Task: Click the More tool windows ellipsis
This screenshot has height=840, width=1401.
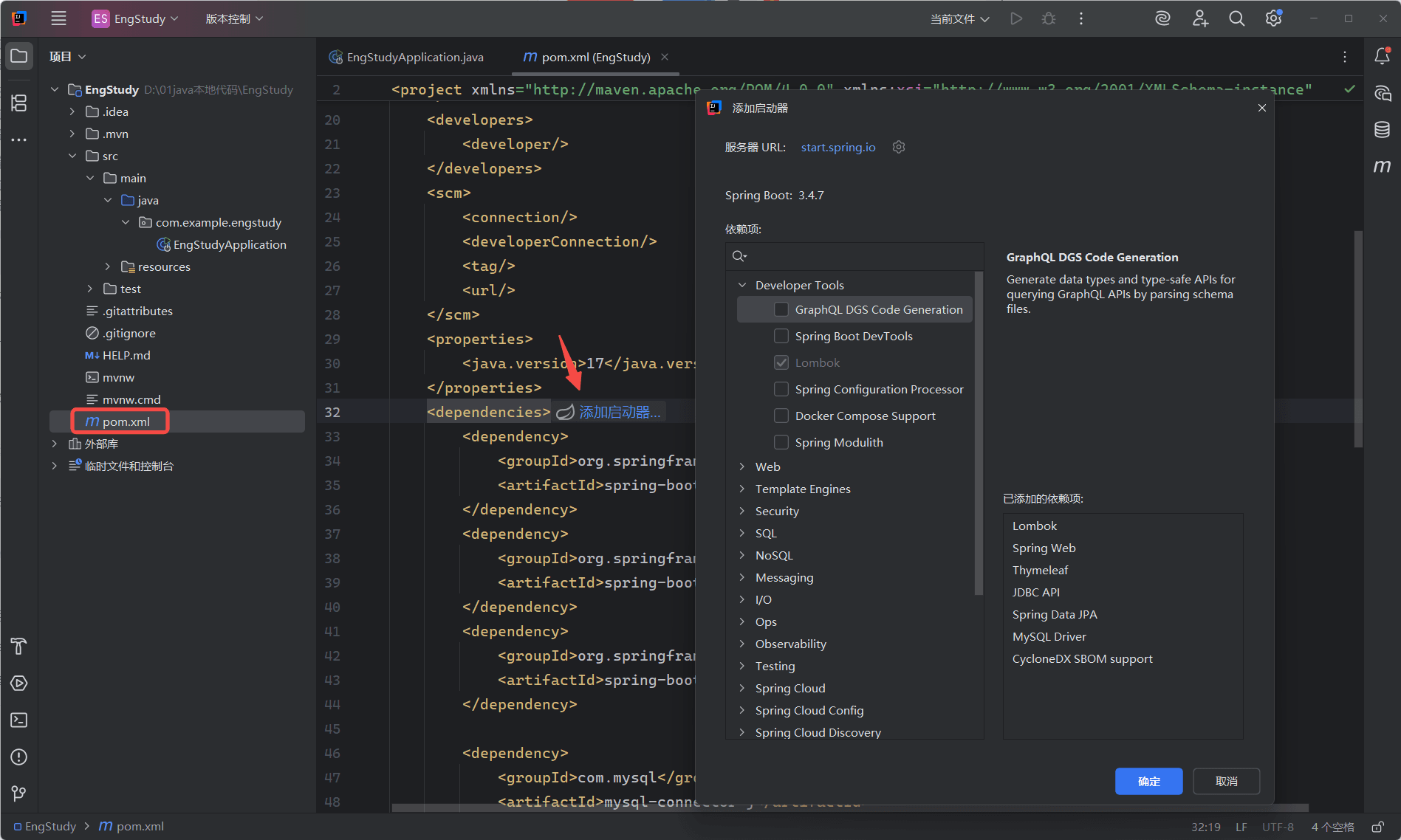Action: pos(19,140)
